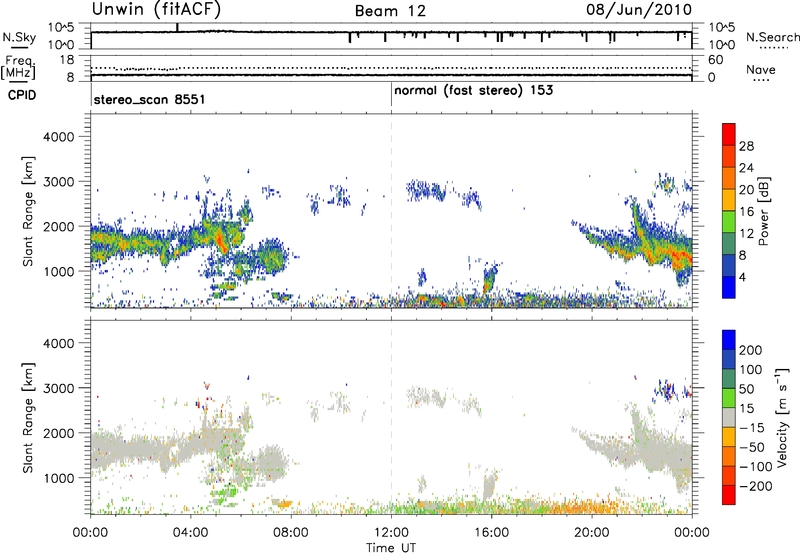The image size is (800, 554).
Task: Click 'Slant Range [km]' label of velocity panel
Action: click(x=28, y=418)
